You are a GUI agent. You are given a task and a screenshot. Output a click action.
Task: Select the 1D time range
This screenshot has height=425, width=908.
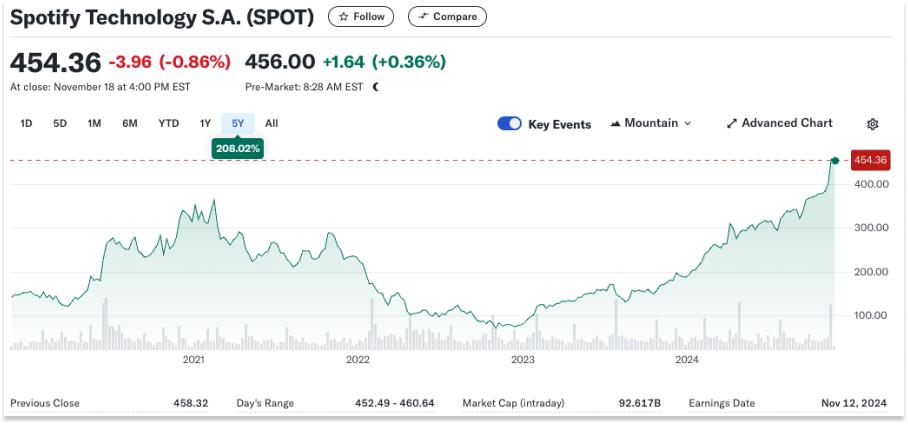27,124
